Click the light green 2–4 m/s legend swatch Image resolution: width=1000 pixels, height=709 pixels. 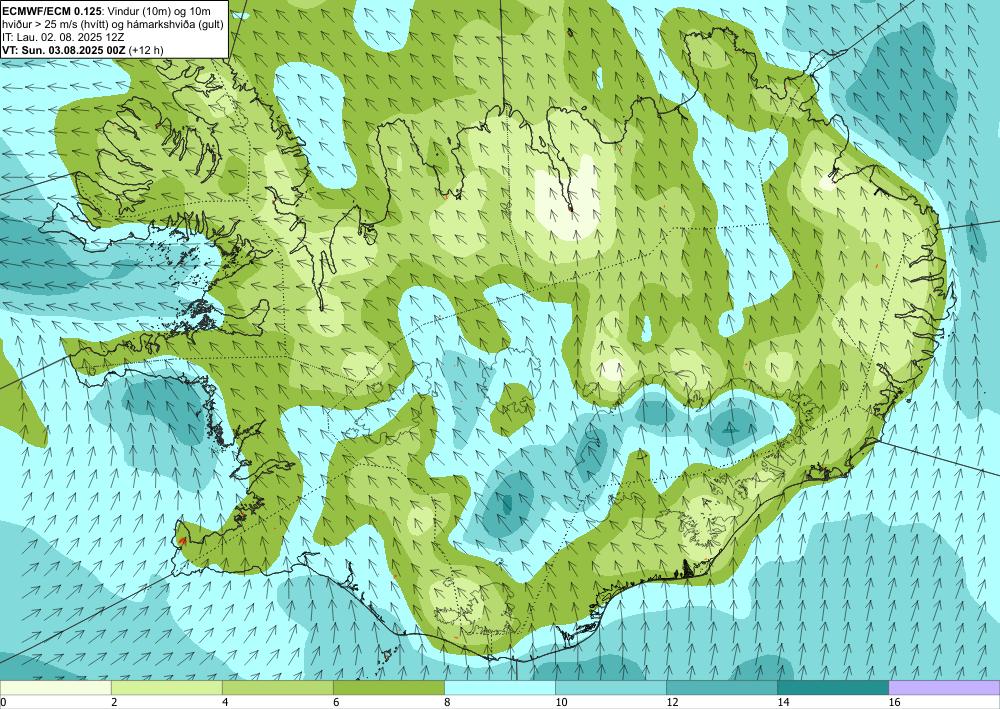[x=166, y=687]
